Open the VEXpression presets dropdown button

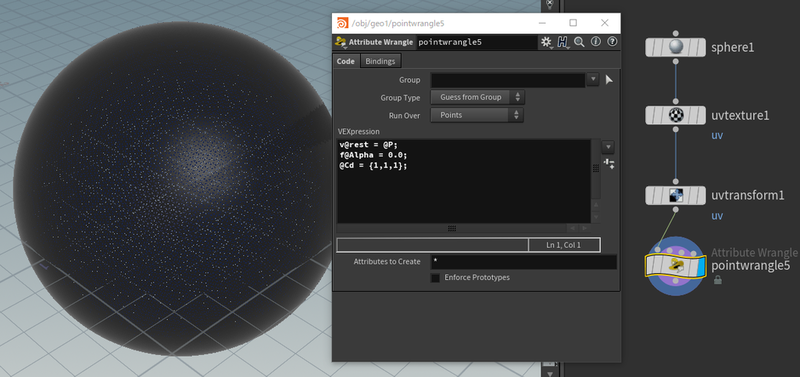(x=608, y=147)
